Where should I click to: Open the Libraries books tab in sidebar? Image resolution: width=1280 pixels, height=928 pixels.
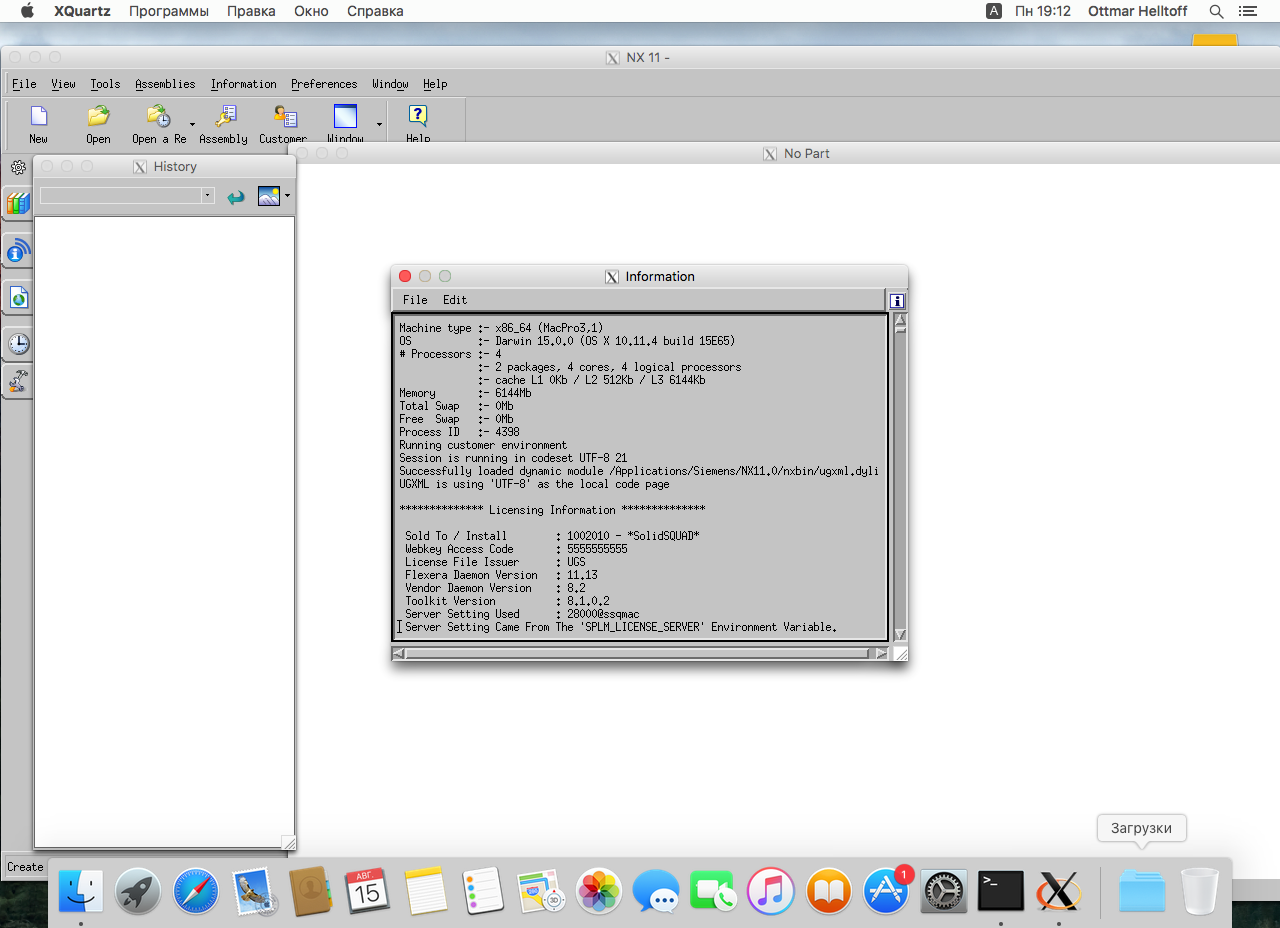17,203
